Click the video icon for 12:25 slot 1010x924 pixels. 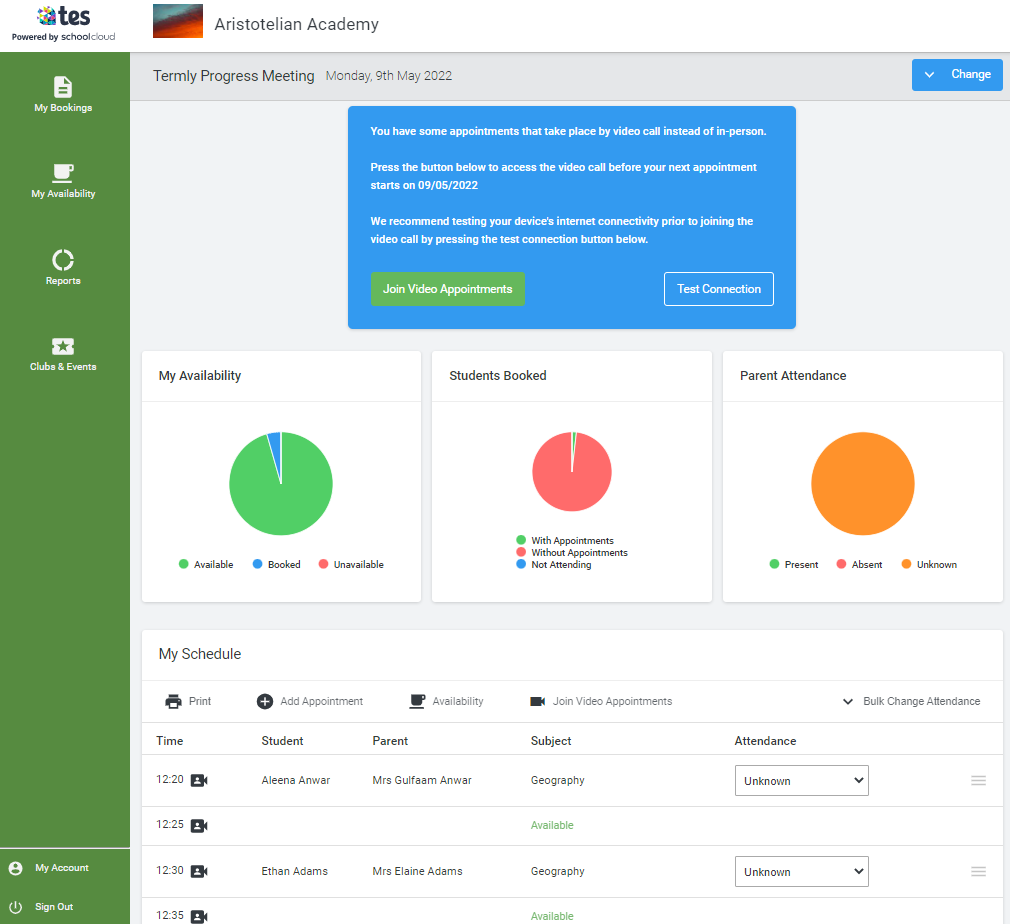click(x=199, y=825)
